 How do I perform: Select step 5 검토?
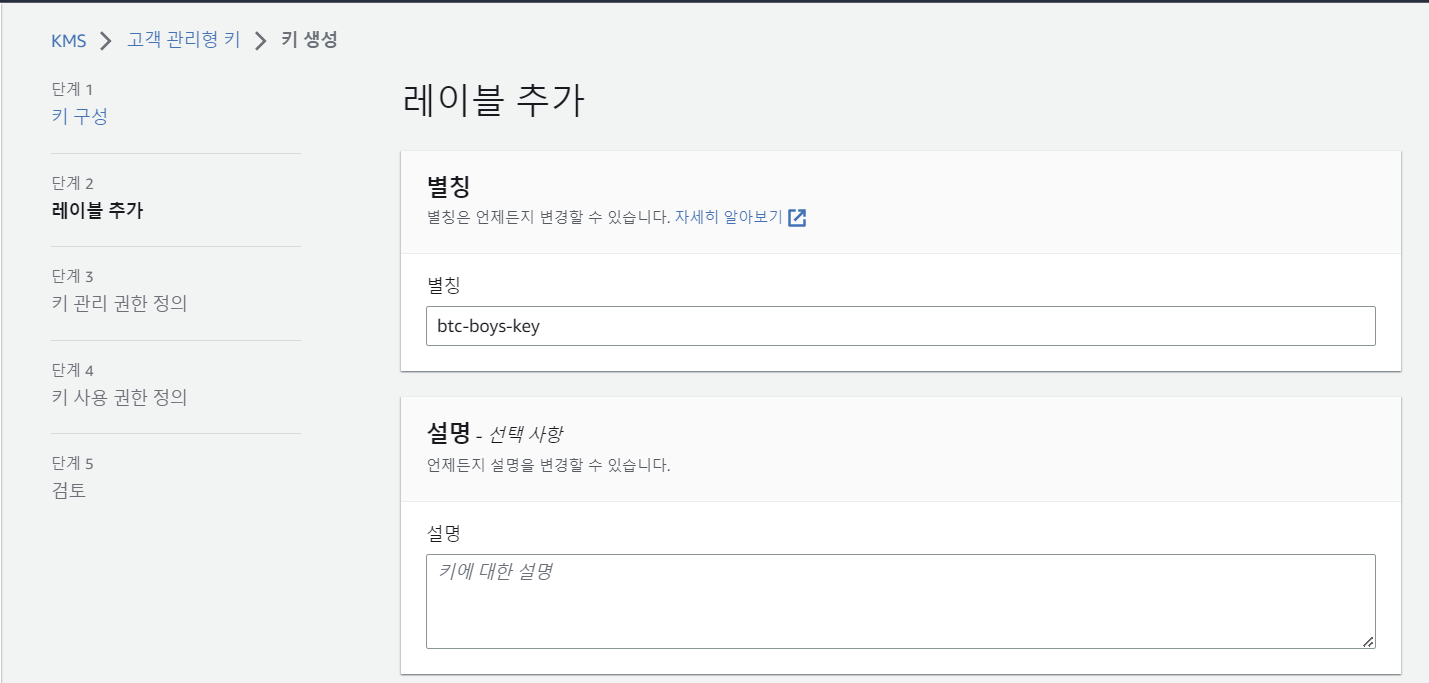pyautogui.click(x=69, y=491)
